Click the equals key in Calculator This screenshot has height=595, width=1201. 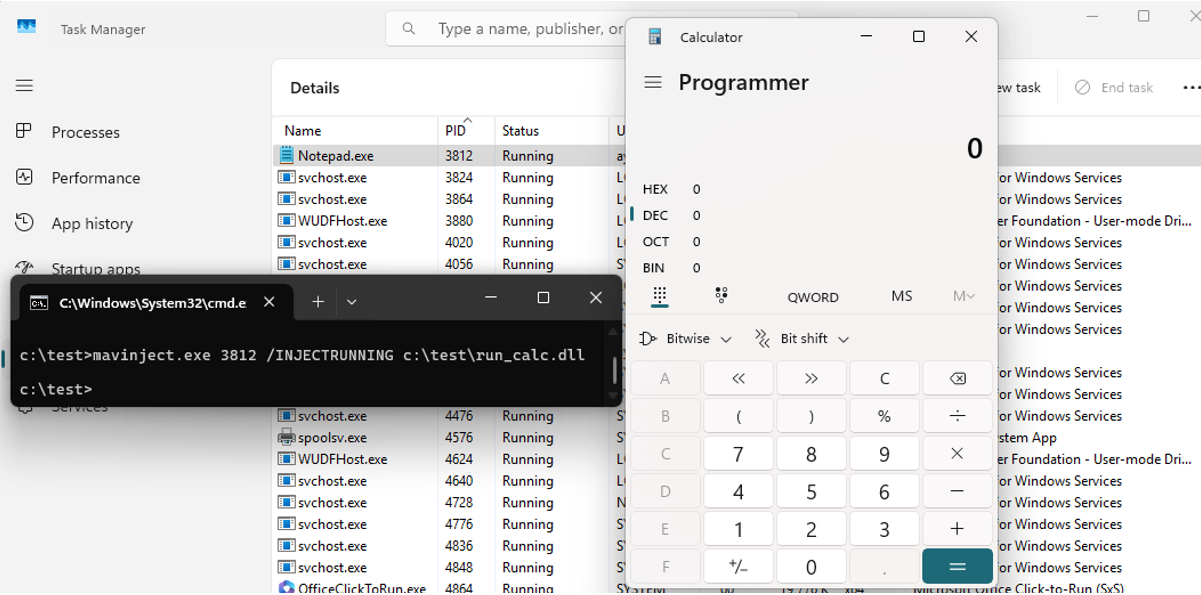957,567
